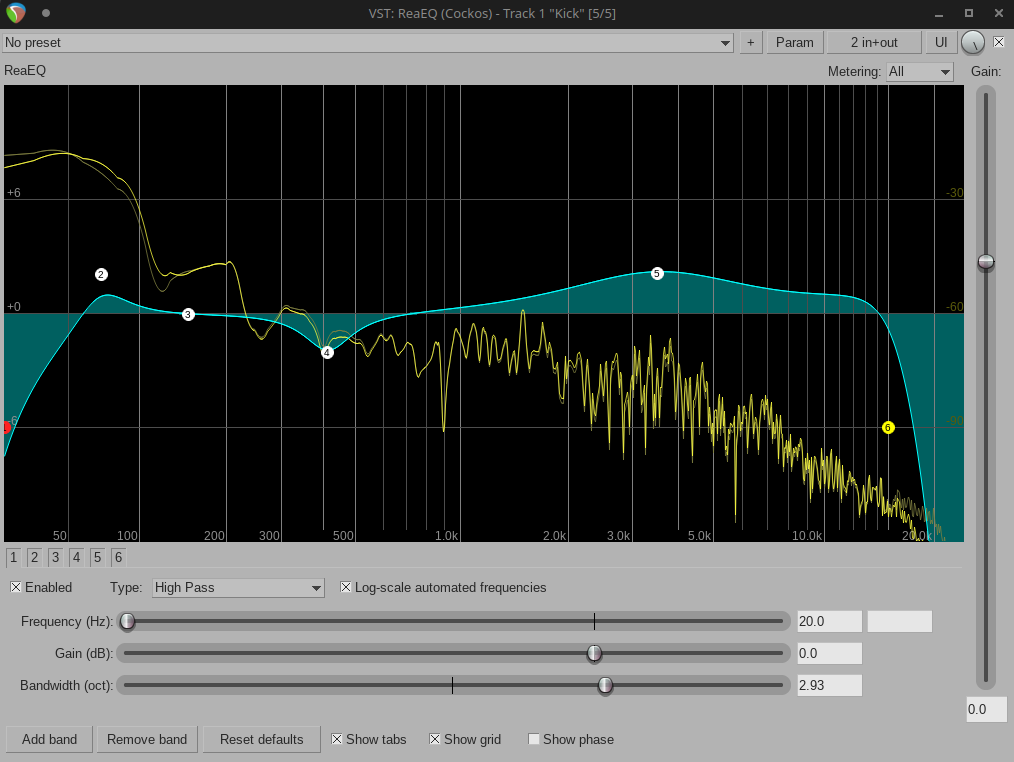Select EQ band point 2 on graph
The height and width of the screenshot is (762, 1014).
(101, 274)
